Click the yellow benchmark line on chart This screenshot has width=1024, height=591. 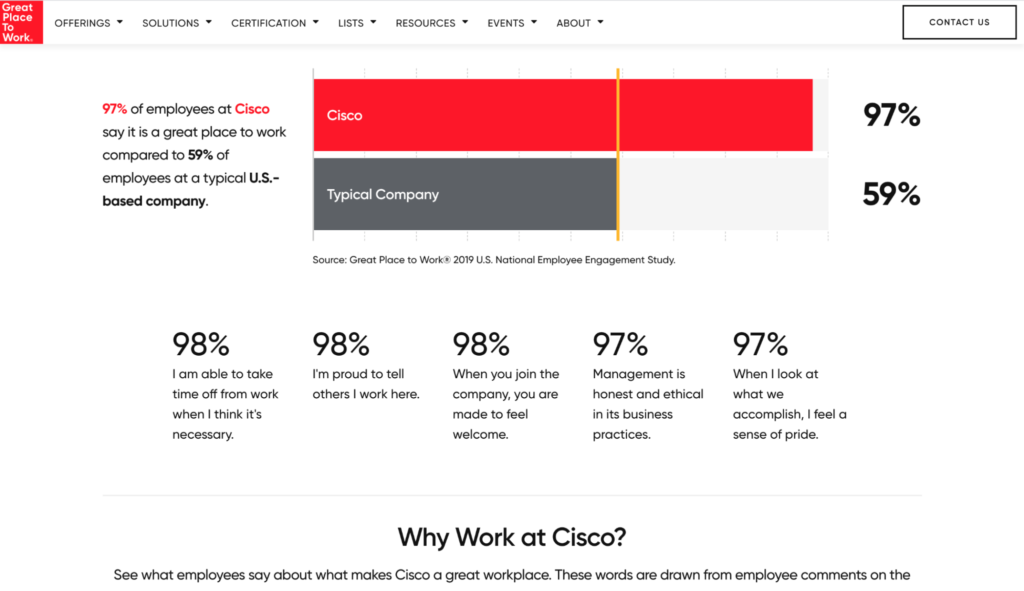point(618,154)
